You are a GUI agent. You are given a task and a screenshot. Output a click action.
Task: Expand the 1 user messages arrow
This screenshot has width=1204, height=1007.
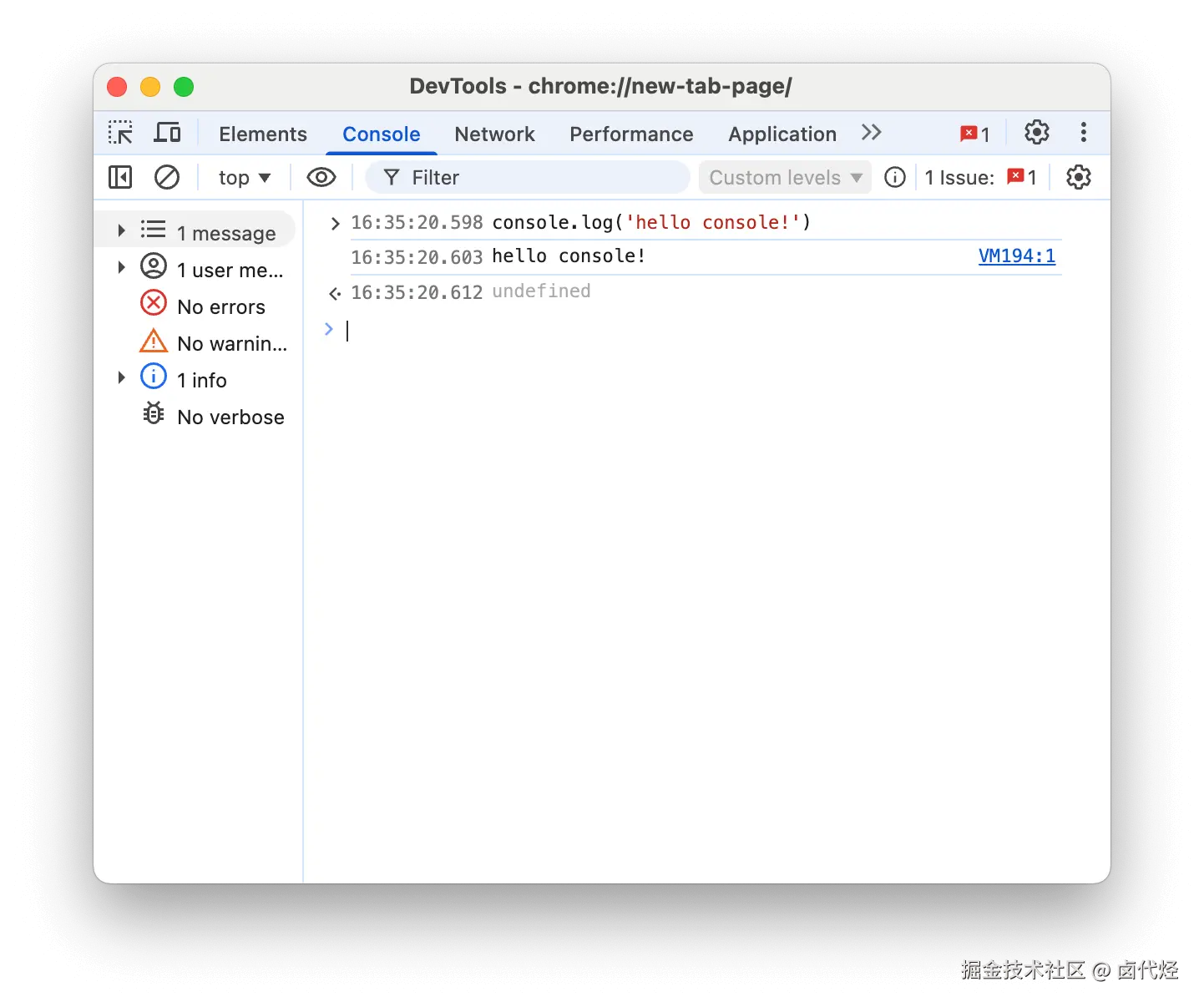click(x=121, y=267)
